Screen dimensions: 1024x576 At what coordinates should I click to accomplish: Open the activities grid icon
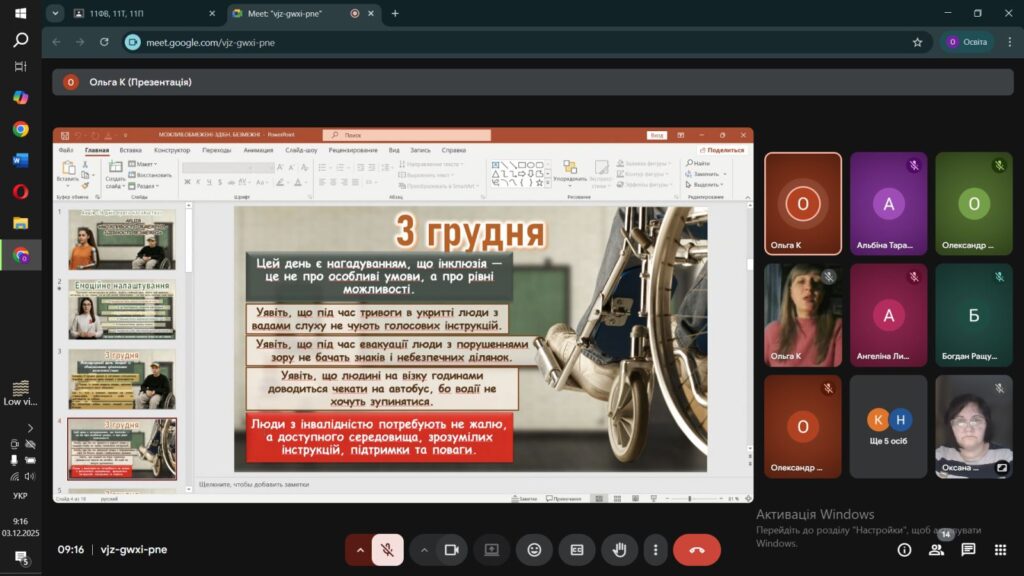999,550
